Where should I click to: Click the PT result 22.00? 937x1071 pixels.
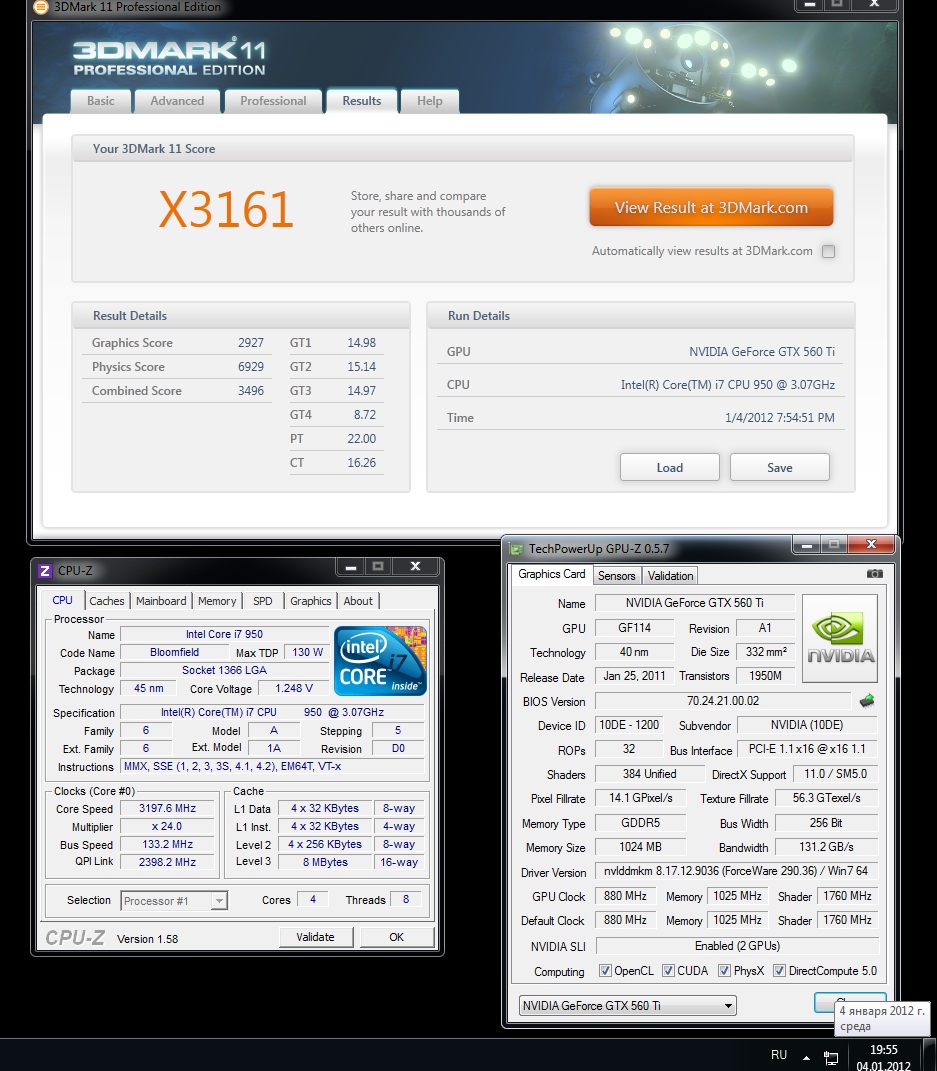point(361,439)
